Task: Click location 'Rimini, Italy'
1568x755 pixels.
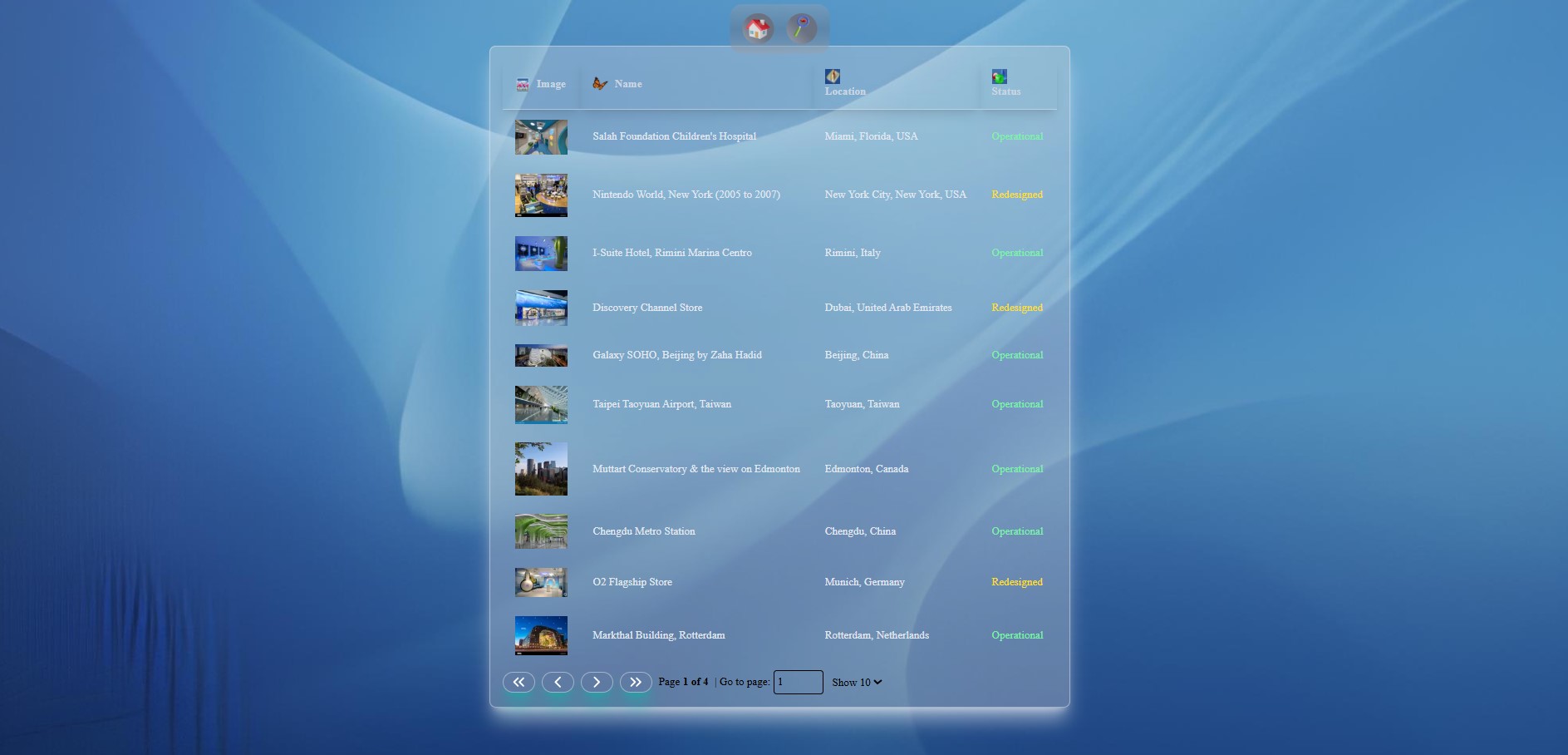Action: [852, 253]
